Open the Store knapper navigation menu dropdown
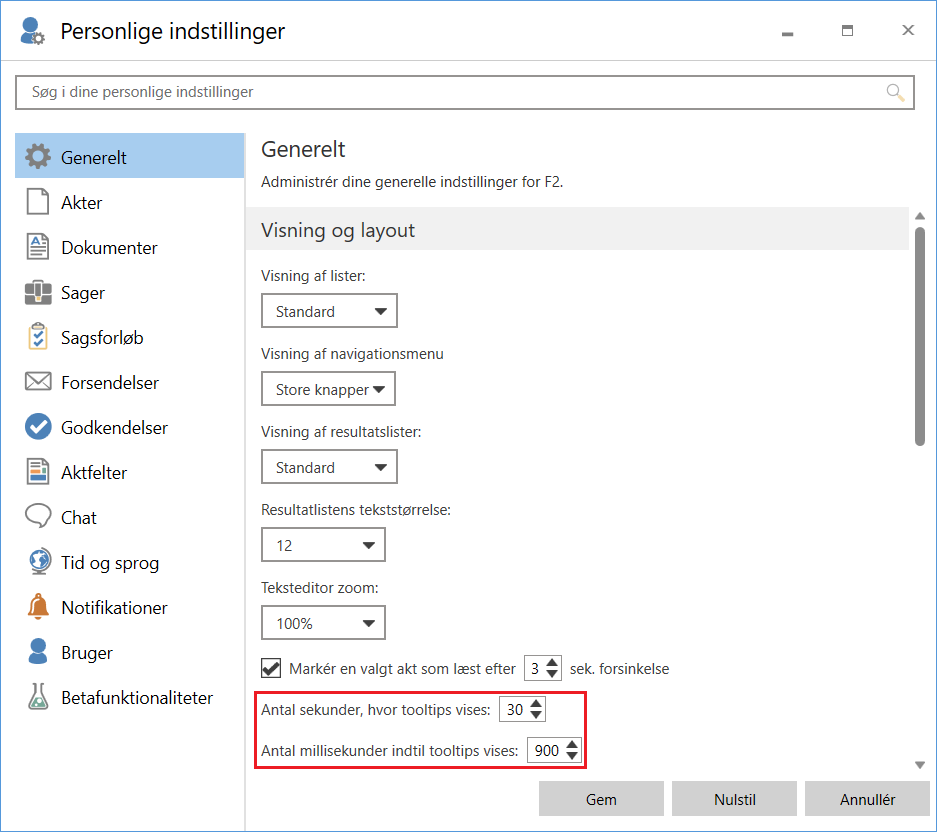This screenshot has width=937, height=832. point(328,388)
